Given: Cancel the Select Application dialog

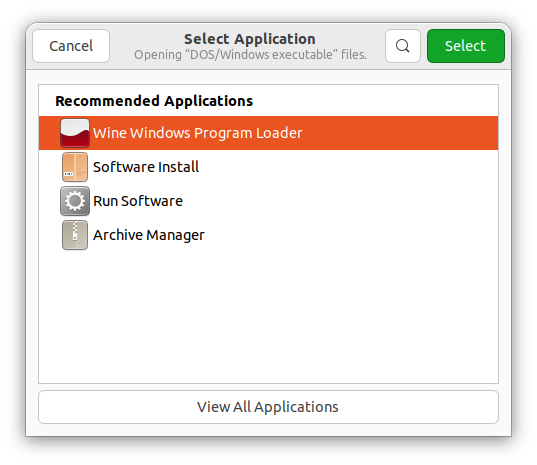Looking at the screenshot, I should click(71, 46).
